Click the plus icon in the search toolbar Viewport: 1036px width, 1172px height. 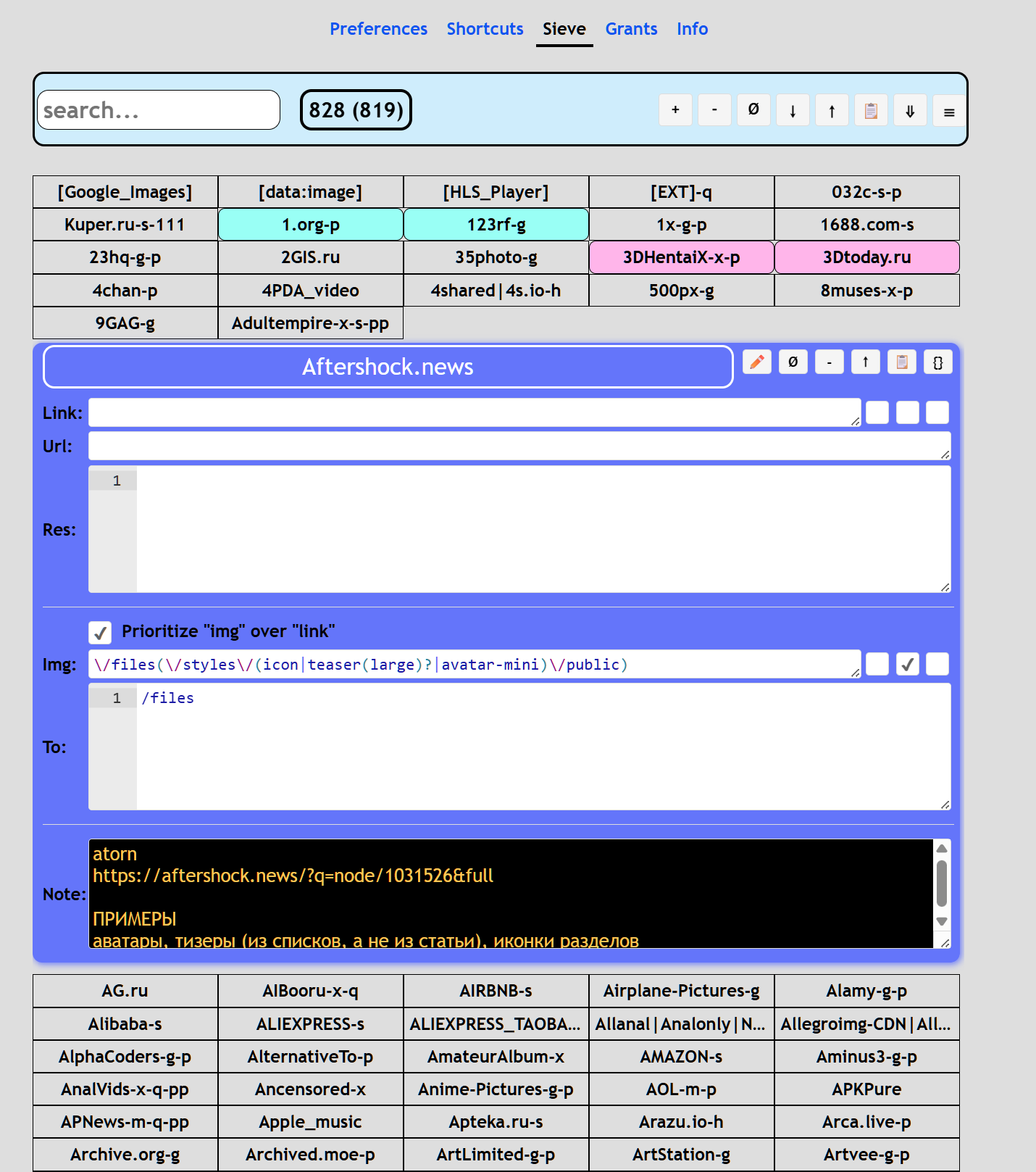pyautogui.click(x=675, y=110)
